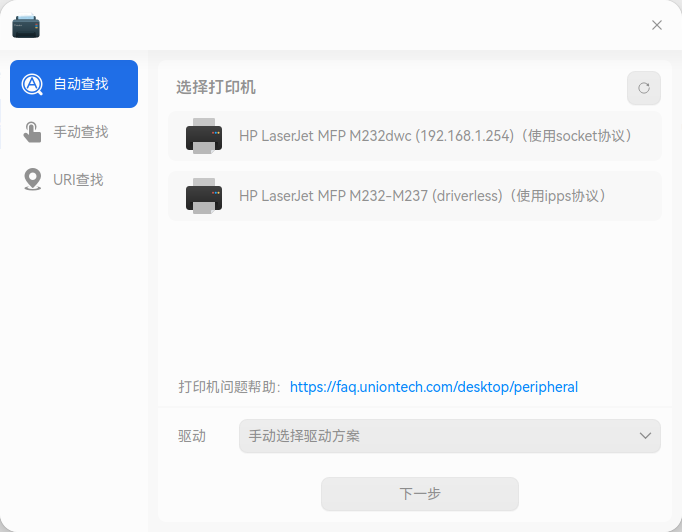The width and height of the screenshot is (682, 532).
Task: Click the 手动查找 hand pointer icon
Action: (x=32, y=132)
